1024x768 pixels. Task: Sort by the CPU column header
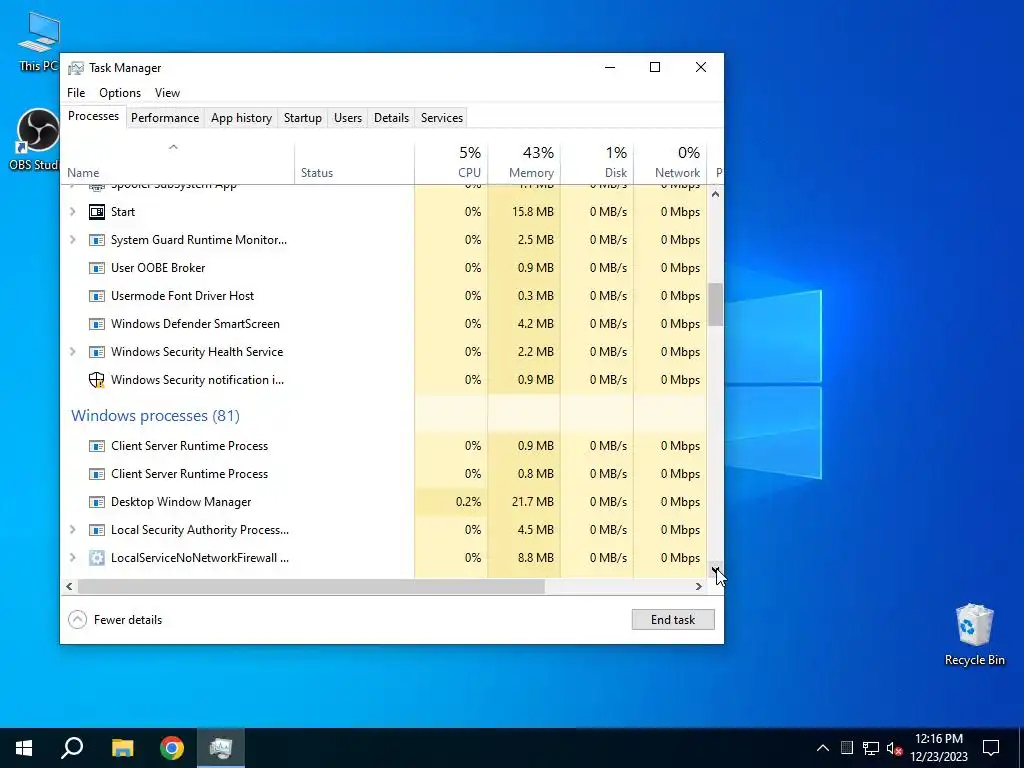point(451,163)
